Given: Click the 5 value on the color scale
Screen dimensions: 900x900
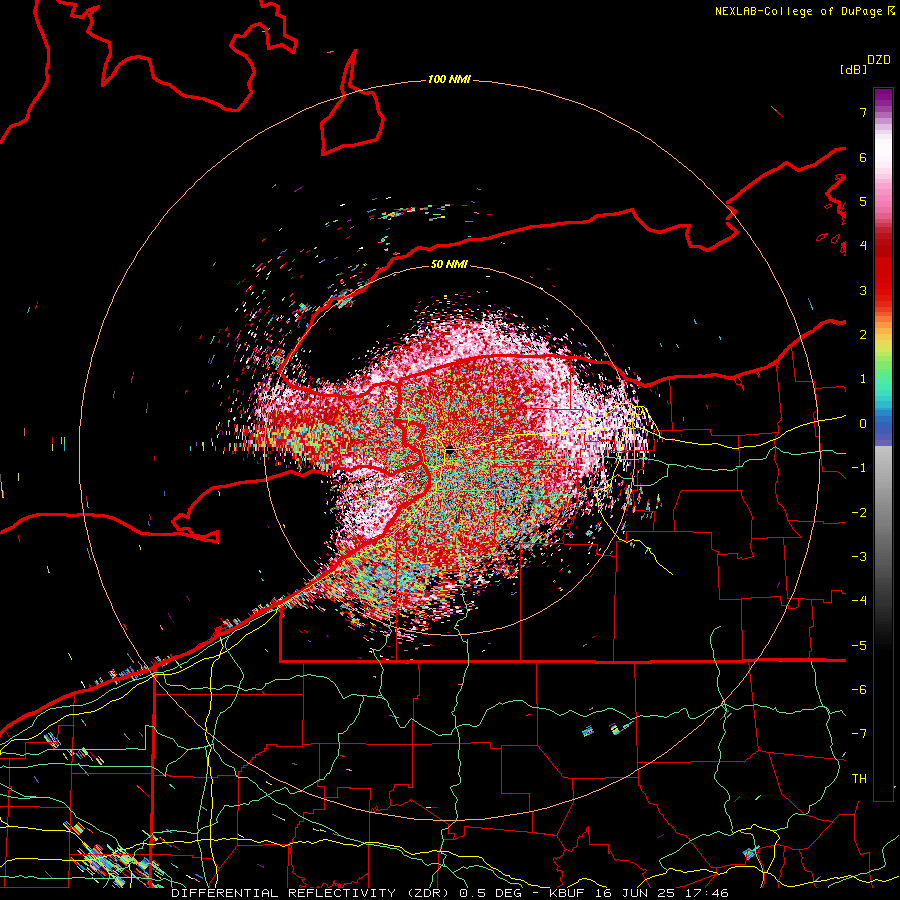Looking at the screenshot, I should coord(863,201).
